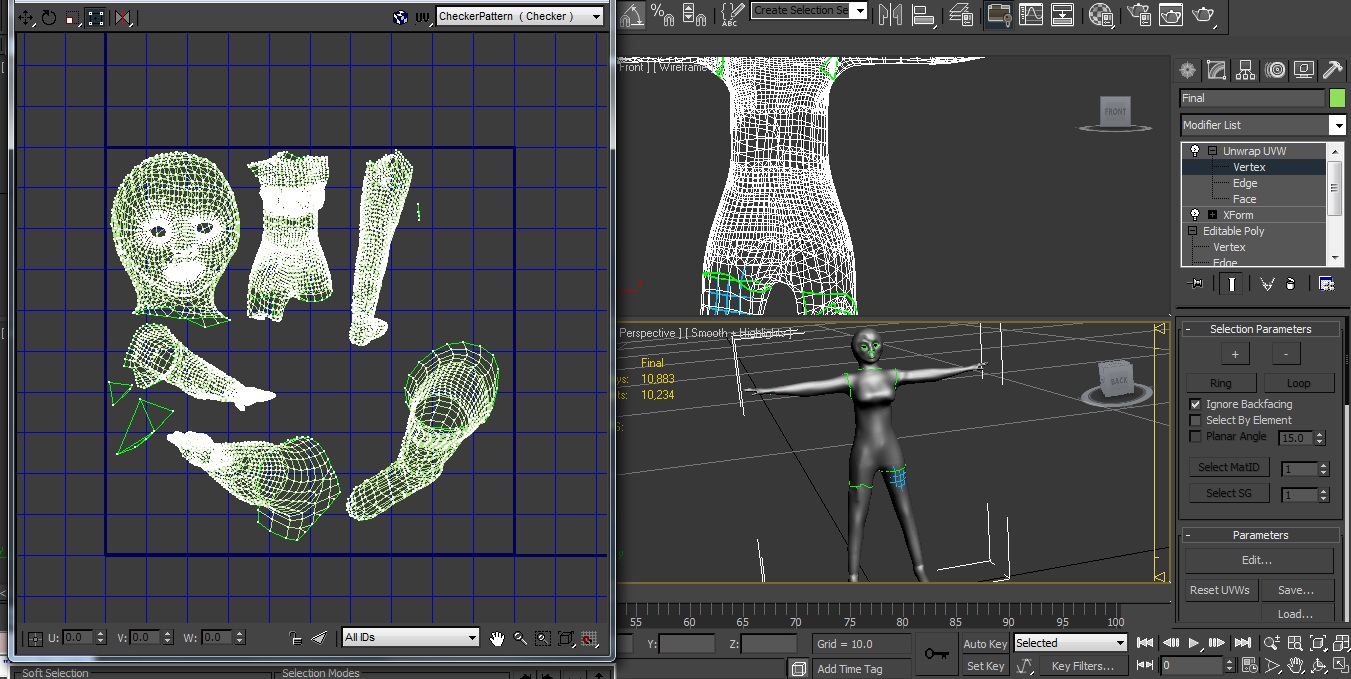Select Edge sub-object under Unwrap UVW

click(x=1245, y=183)
